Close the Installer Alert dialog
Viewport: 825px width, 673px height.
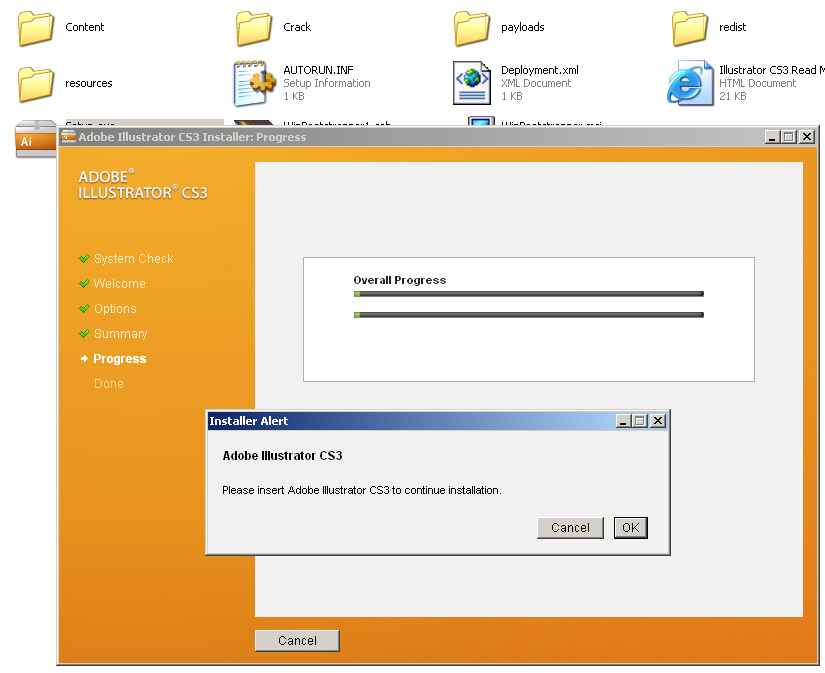coord(658,421)
